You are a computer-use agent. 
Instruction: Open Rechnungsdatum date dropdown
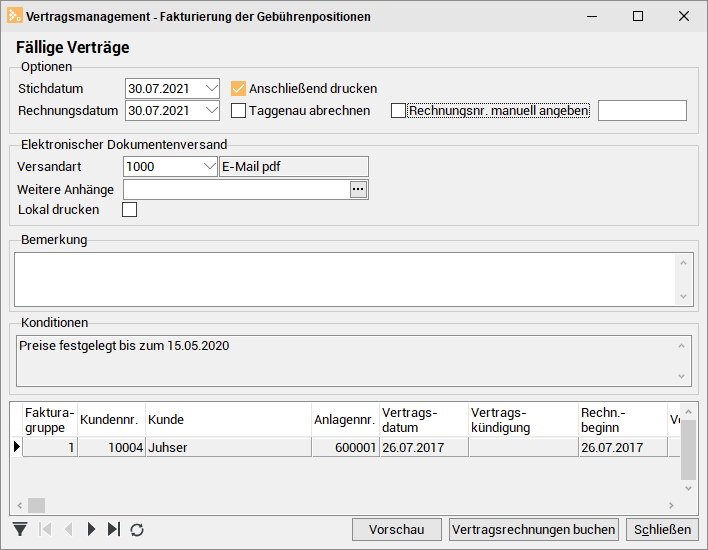coord(211,110)
